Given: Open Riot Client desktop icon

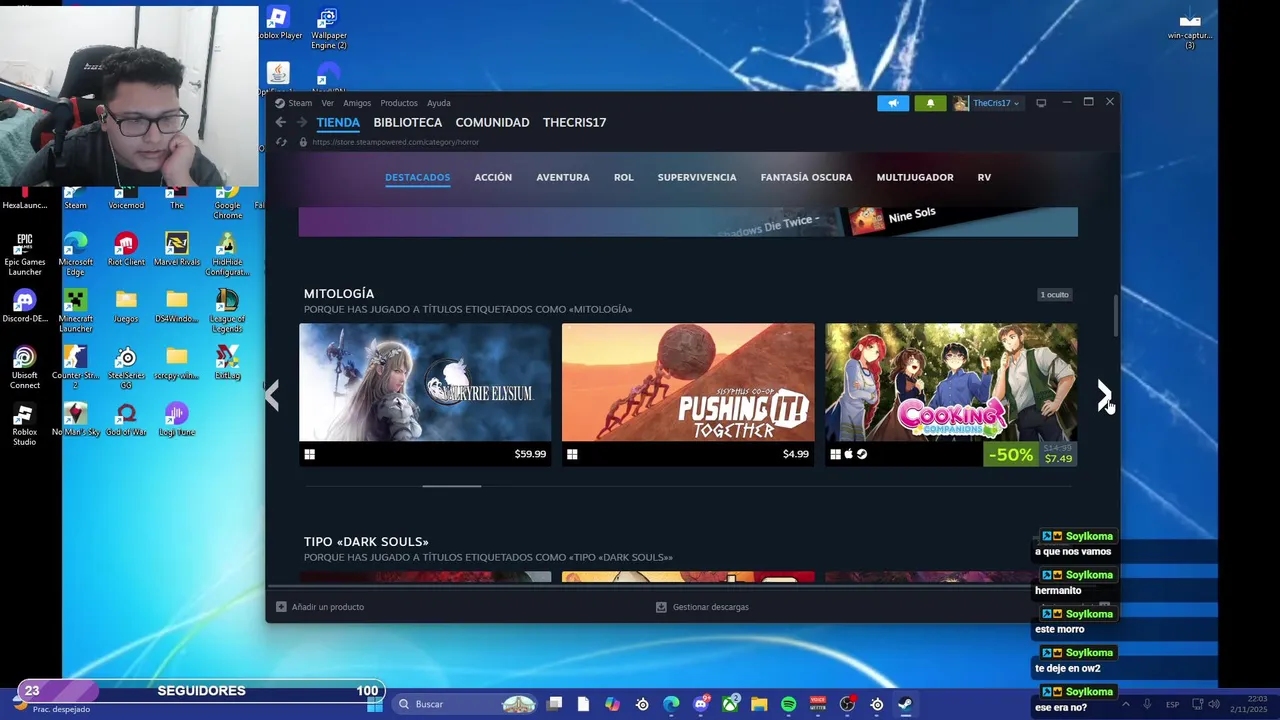Looking at the screenshot, I should pyautogui.click(x=126, y=250).
